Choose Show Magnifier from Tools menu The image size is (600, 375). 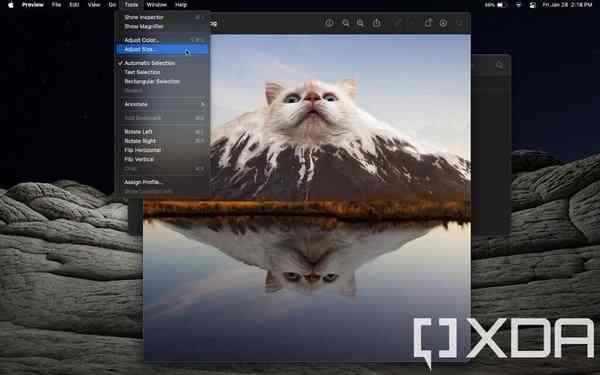[162, 26]
